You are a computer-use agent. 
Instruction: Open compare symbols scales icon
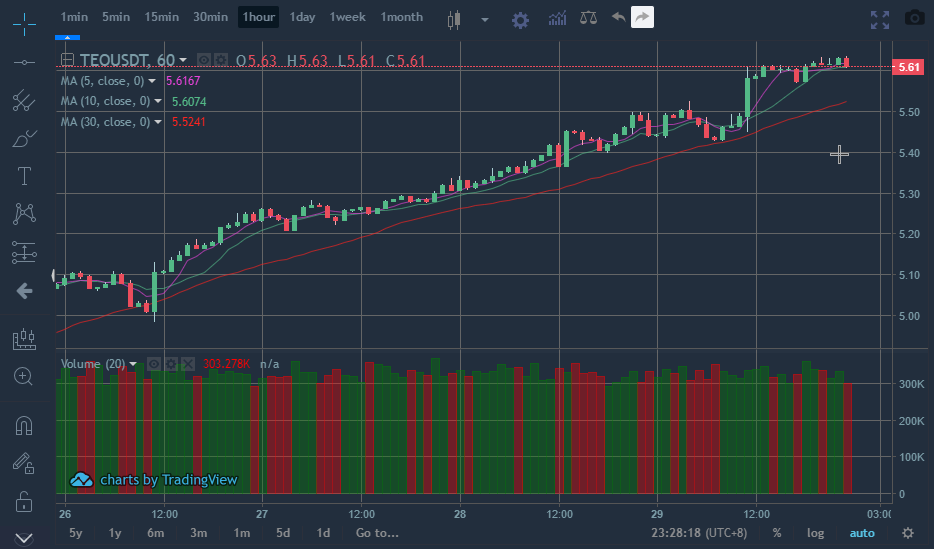tap(589, 17)
